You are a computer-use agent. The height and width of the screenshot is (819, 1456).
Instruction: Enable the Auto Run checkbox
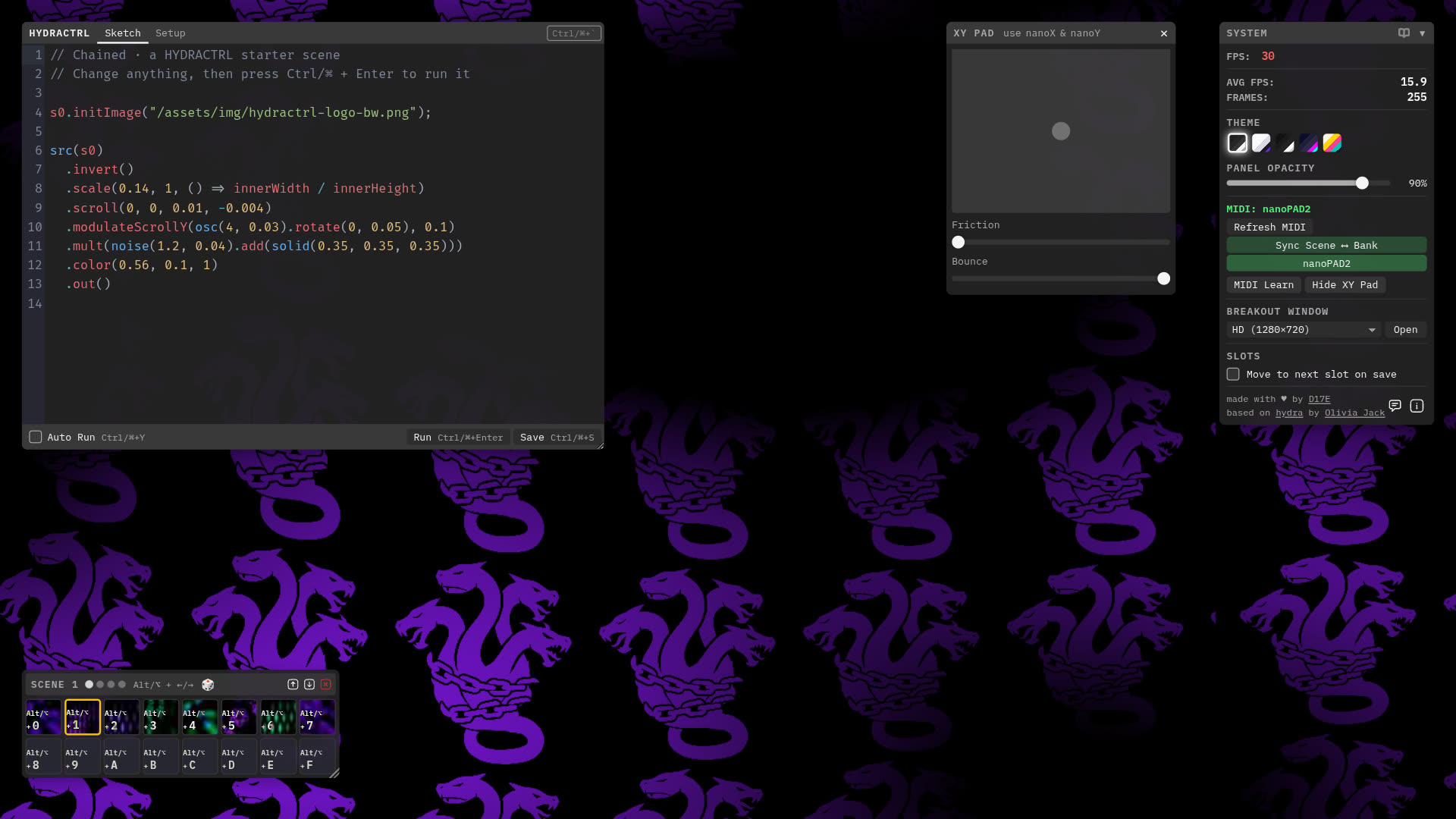click(x=36, y=438)
